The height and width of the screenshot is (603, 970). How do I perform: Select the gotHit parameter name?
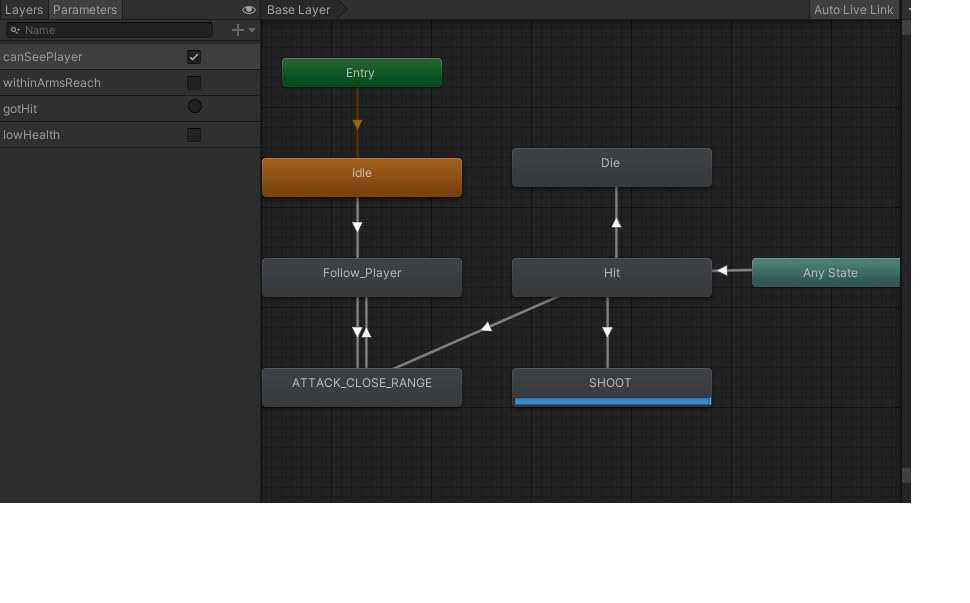(20, 109)
